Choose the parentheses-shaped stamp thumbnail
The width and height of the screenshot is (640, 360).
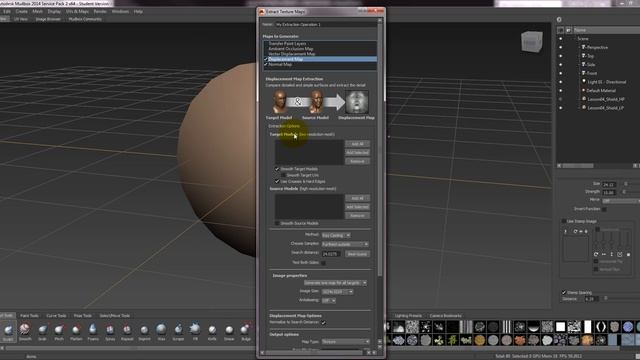[601, 327]
